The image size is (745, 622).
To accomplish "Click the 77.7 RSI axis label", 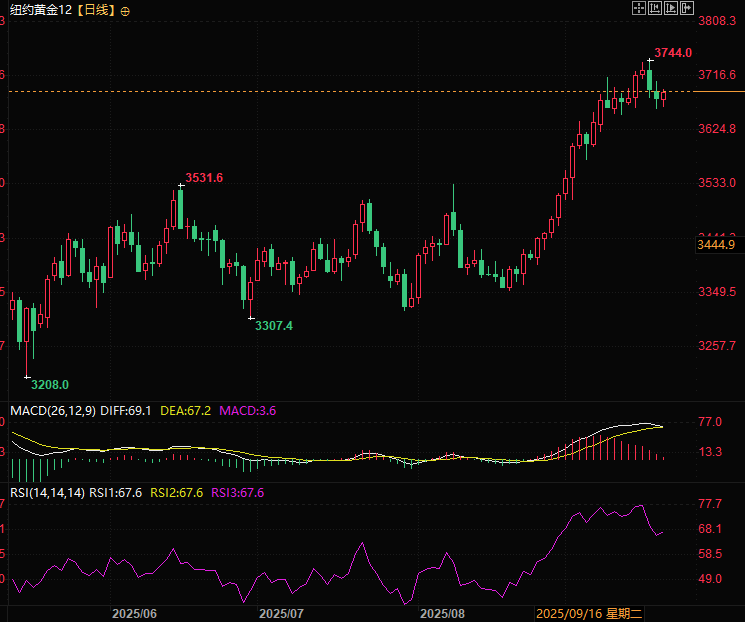I will (710, 504).
